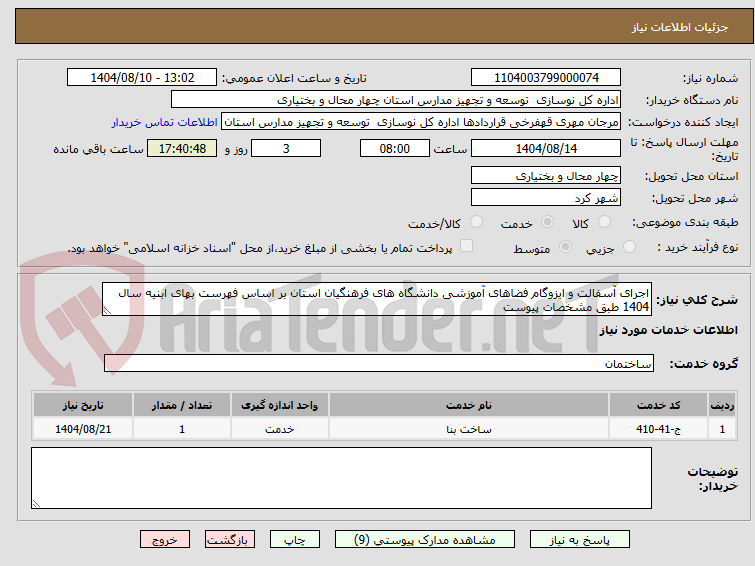This screenshot has width=755, height=566.
Task: Click the نام خدمت column header
Action: (x=469, y=405)
